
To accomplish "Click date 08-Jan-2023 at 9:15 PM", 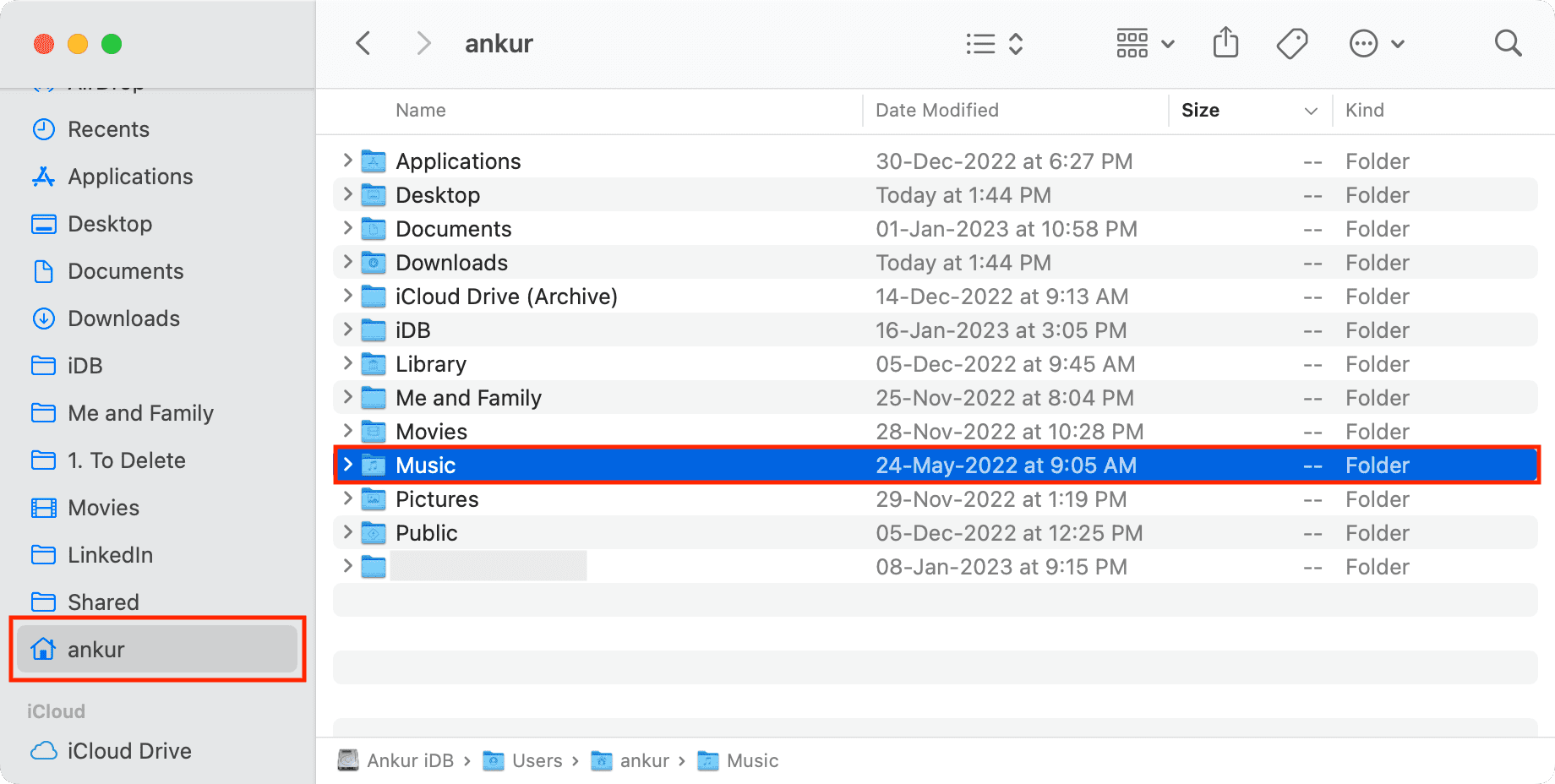I will pyautogui.click(x=1001, y=567).
